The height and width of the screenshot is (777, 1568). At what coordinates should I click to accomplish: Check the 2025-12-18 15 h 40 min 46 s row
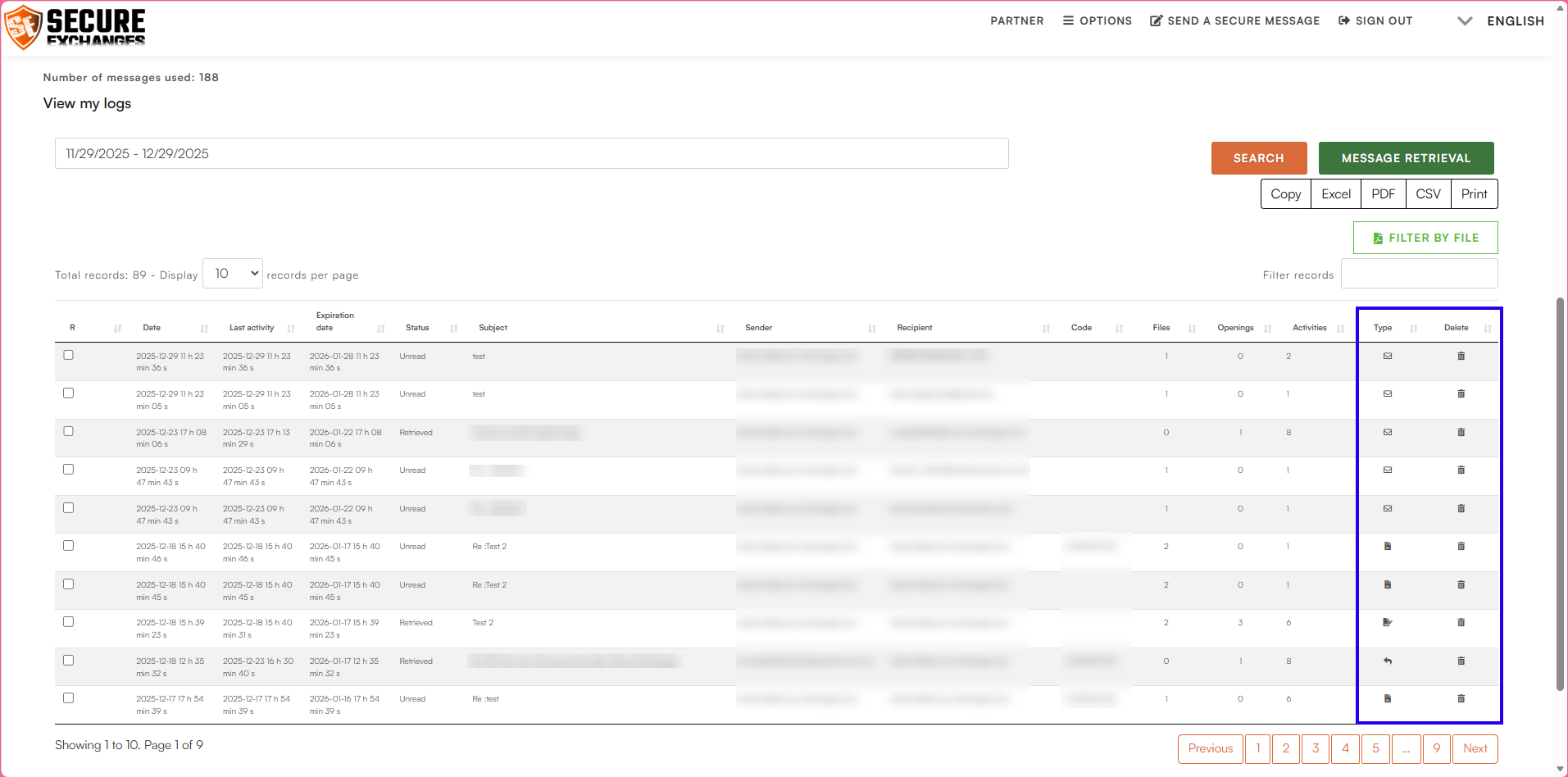(x=68, y=546)
